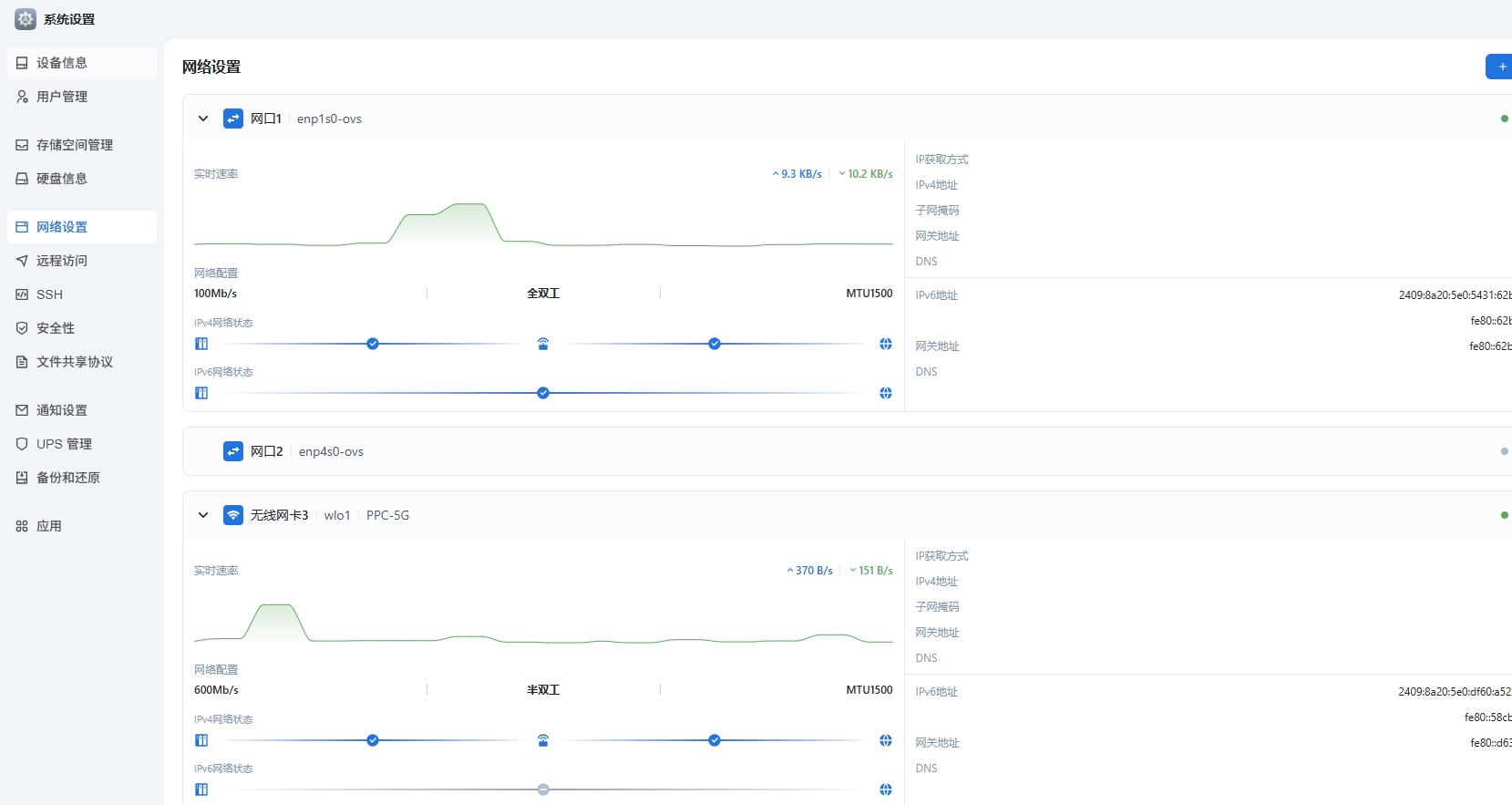Viewport: 1512px width, 805px height.
Task: Open UPS 管理 page
Action: (x=82, y=444)
